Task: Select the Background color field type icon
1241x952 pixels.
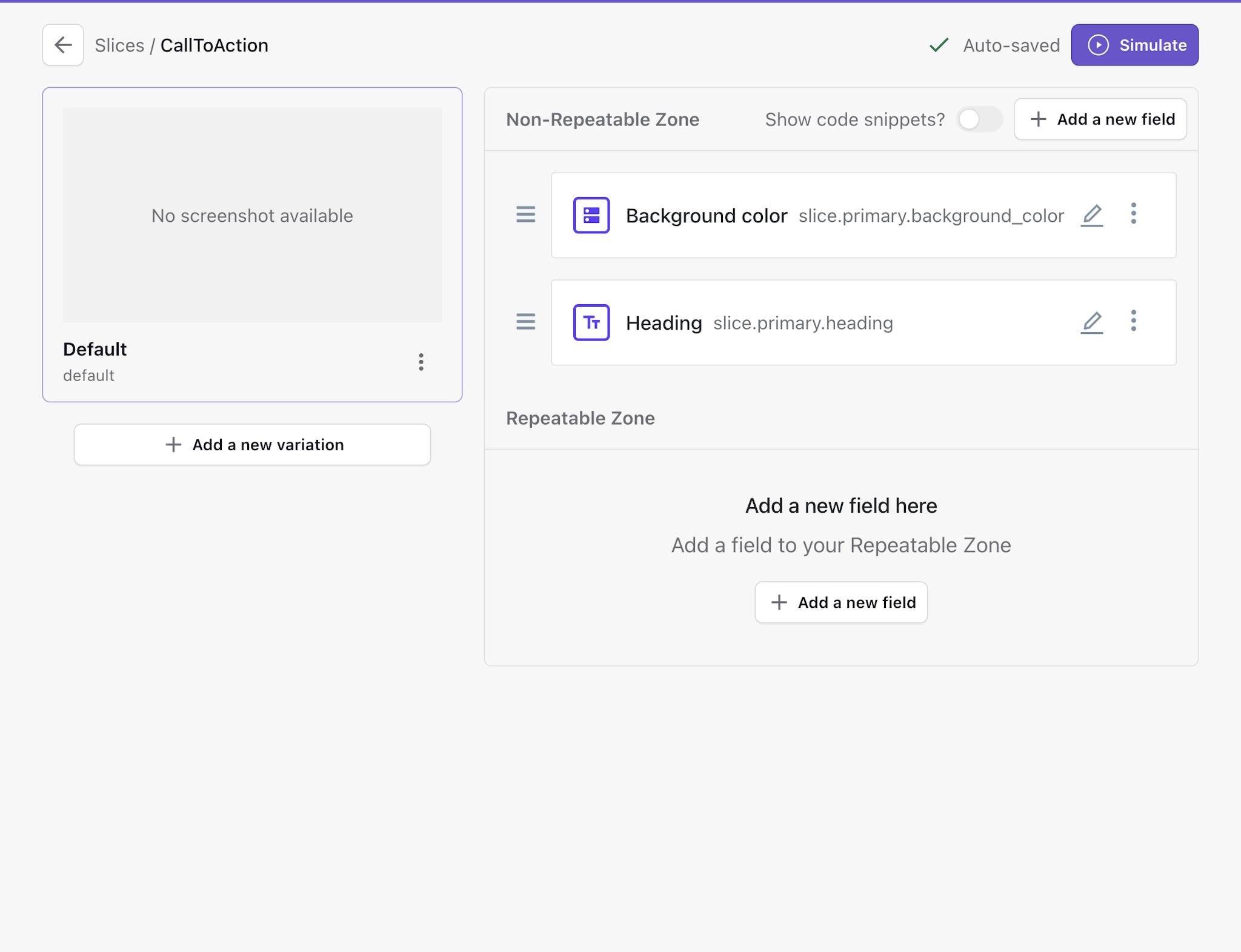Action: pyautogui.click(x=591, y=215)
